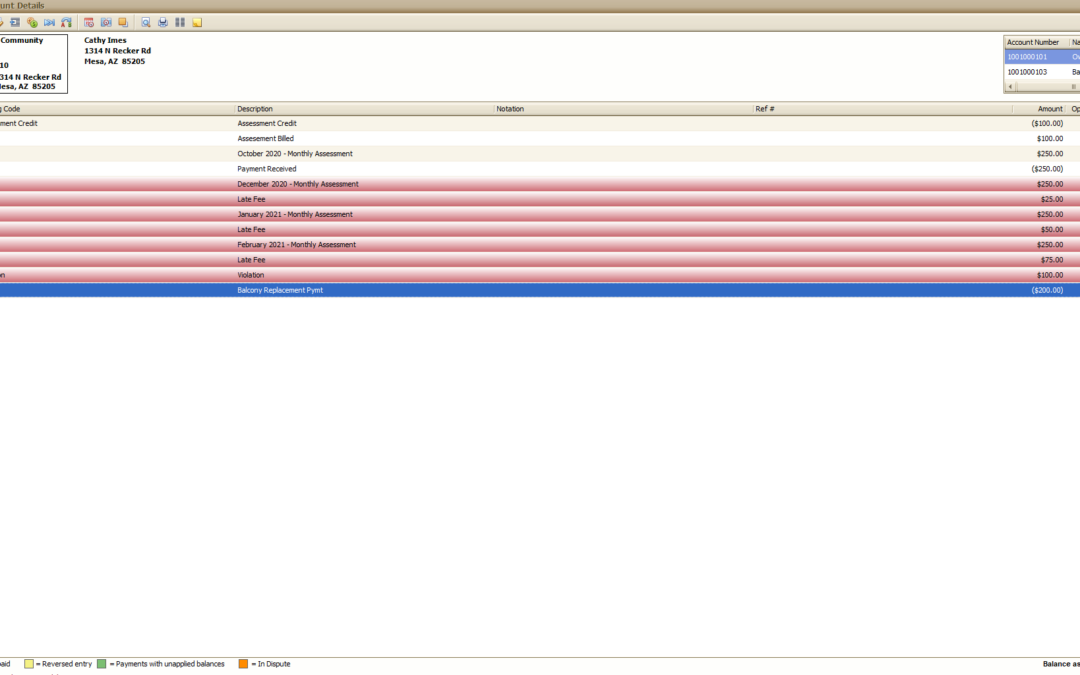Select account number 1001000101 row

click(x=1034, y=57)
